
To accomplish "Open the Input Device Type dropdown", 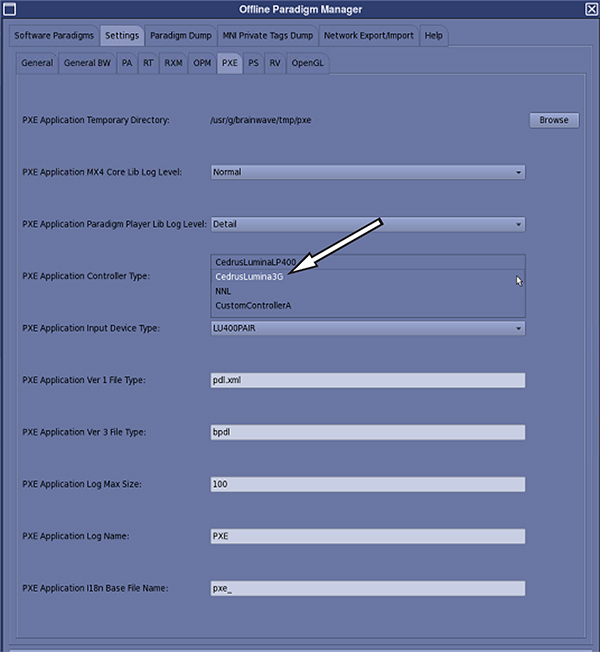I will (x=367, y=328).
